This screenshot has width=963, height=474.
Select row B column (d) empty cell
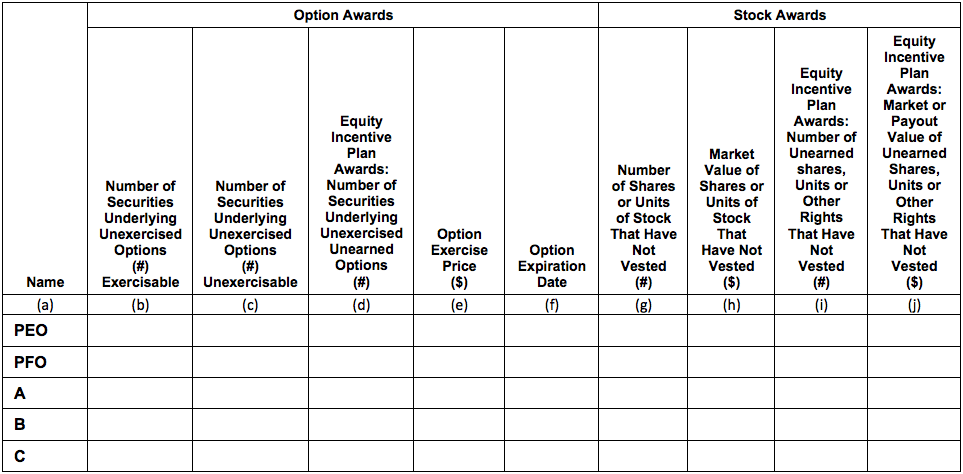click(361, 425)
